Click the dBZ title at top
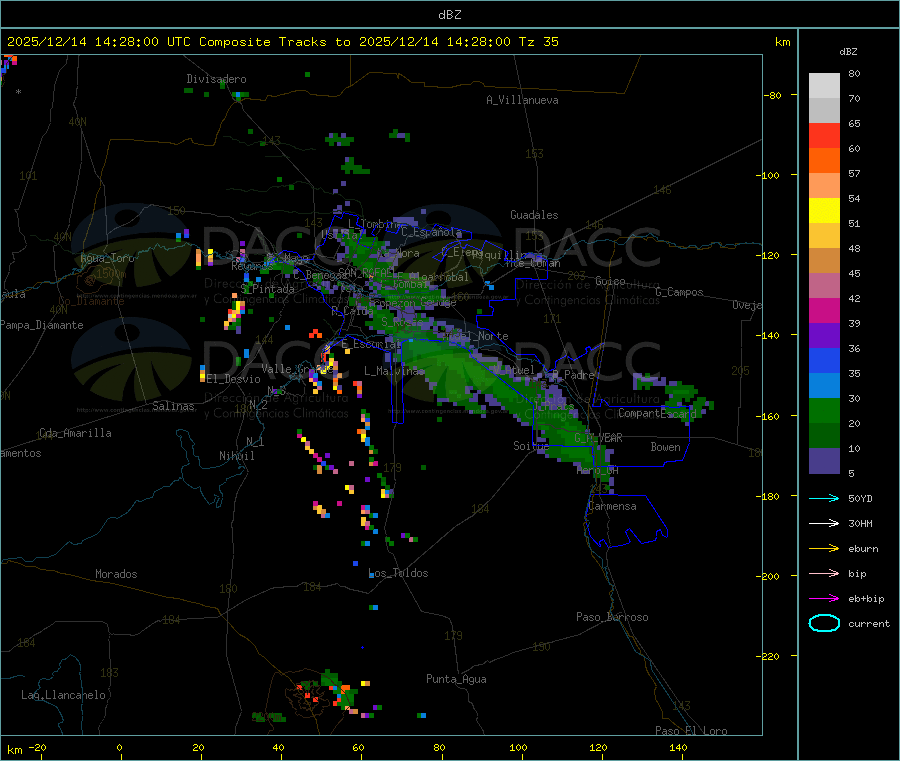Screen dimensions: 900x761 click(x=449, y=15)
